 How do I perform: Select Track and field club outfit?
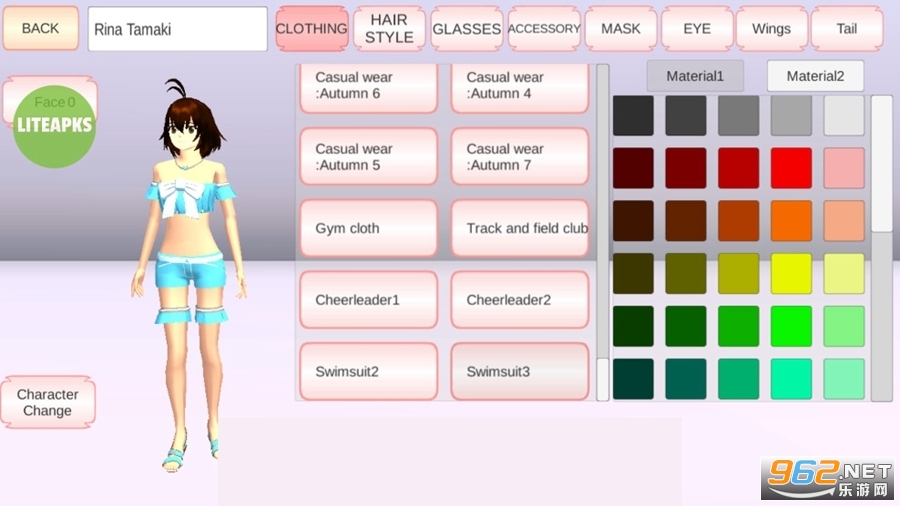click(519, 228)
